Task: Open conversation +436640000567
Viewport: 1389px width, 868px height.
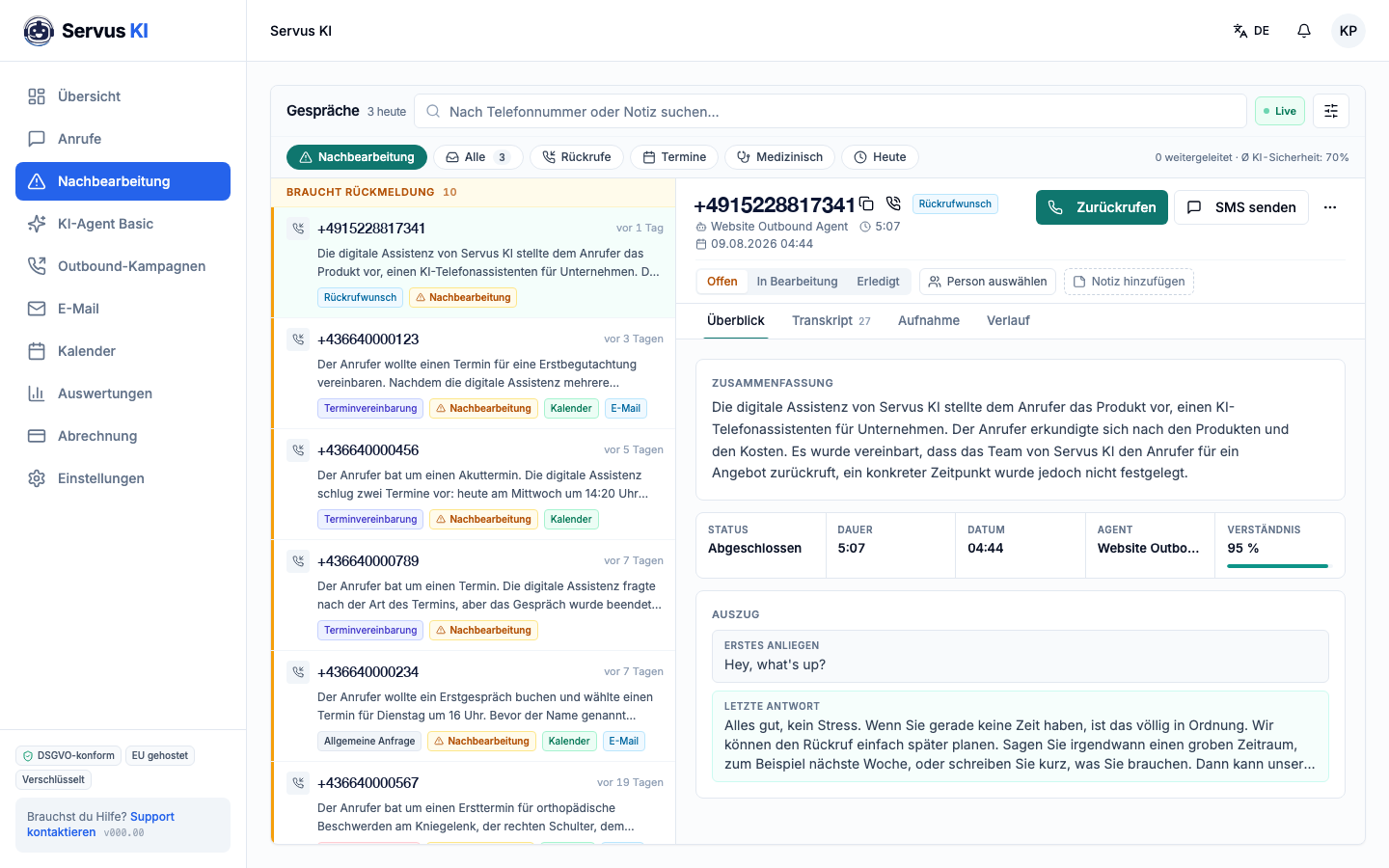Action: (475, 803)
